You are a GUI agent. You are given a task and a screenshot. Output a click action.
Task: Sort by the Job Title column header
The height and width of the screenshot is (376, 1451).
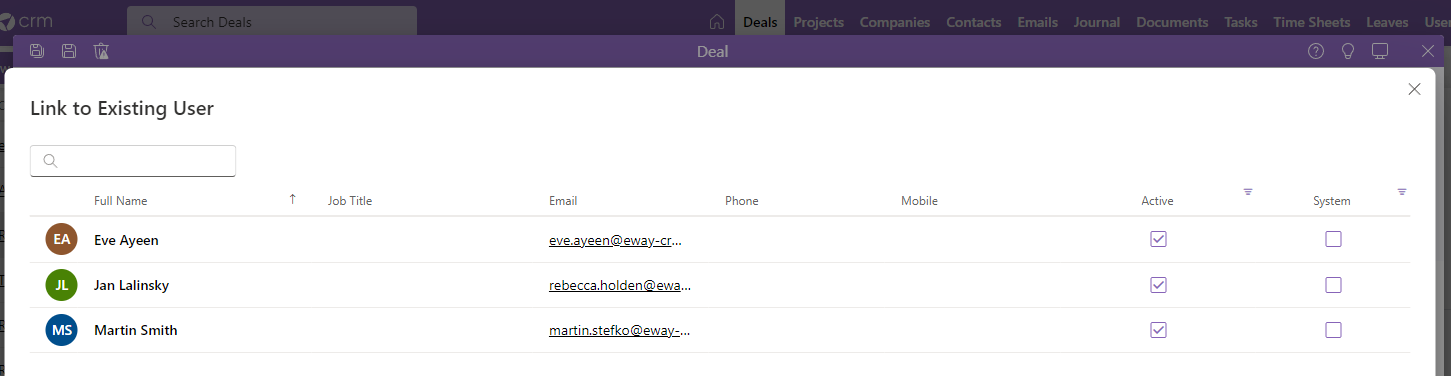point(350,201)
